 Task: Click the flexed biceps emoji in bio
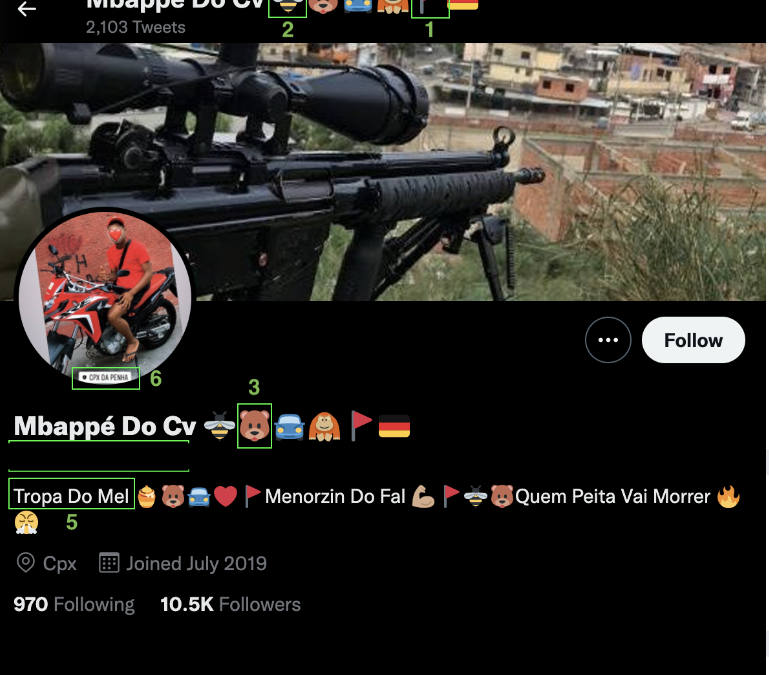pos(423,496)
